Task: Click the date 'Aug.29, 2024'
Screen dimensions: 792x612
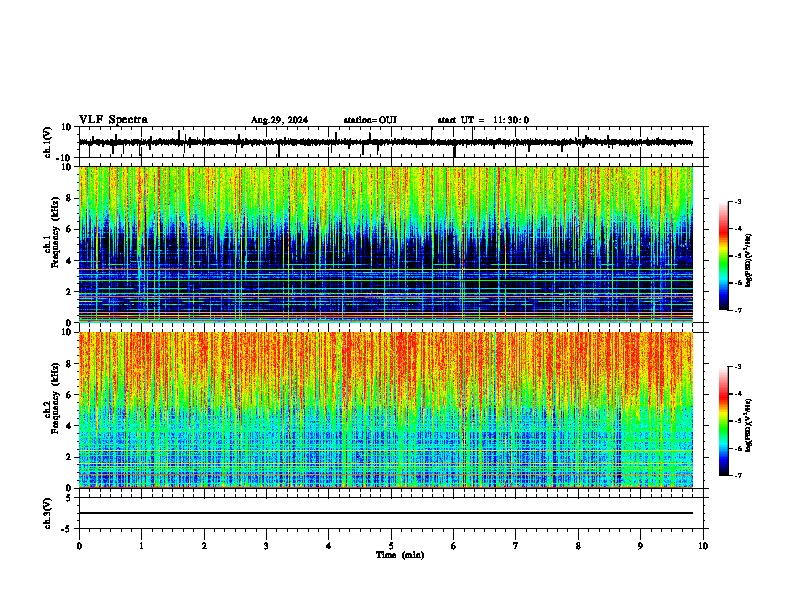Action: (x=279, y=120)
